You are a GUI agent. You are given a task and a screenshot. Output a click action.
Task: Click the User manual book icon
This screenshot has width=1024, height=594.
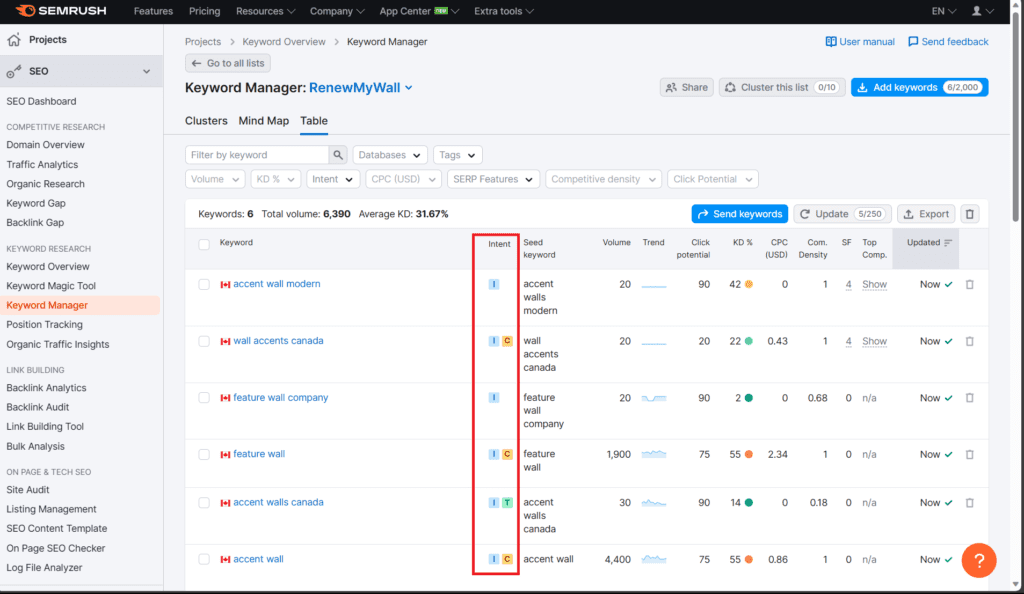(x=831, y=42)
